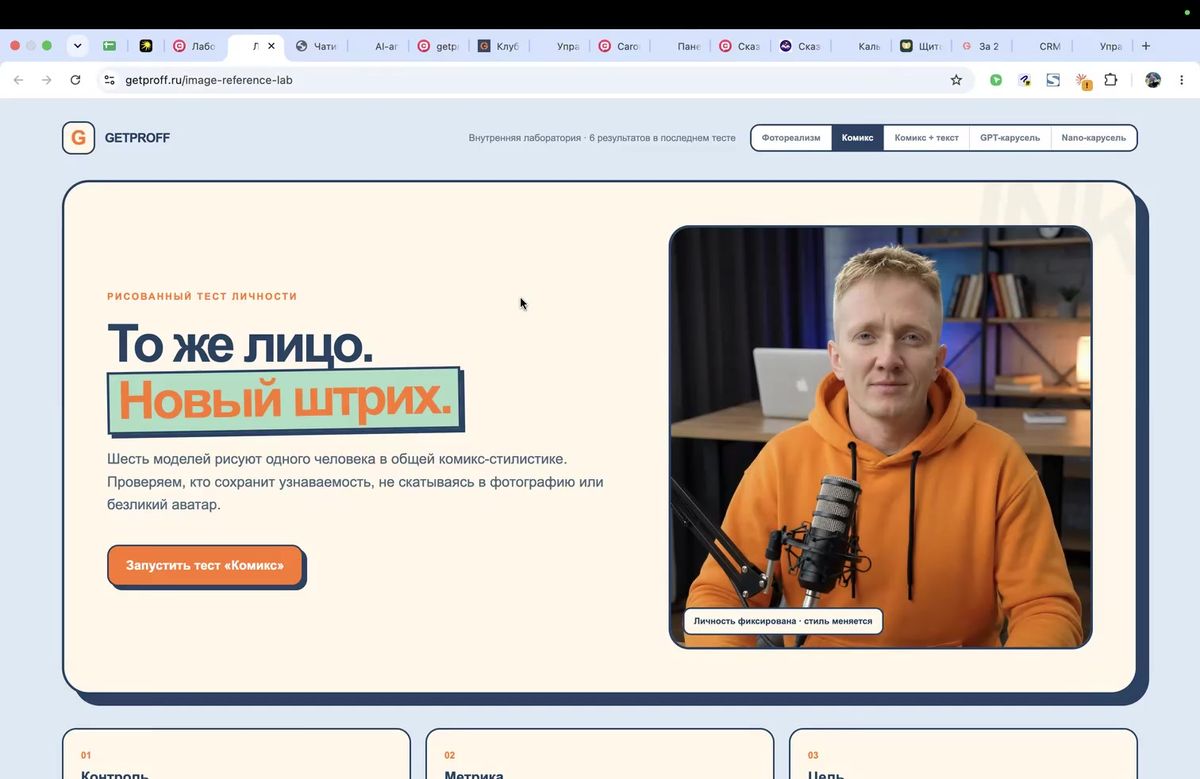Click 'Запустить тест «Комикс»' button

click(205, 565)
